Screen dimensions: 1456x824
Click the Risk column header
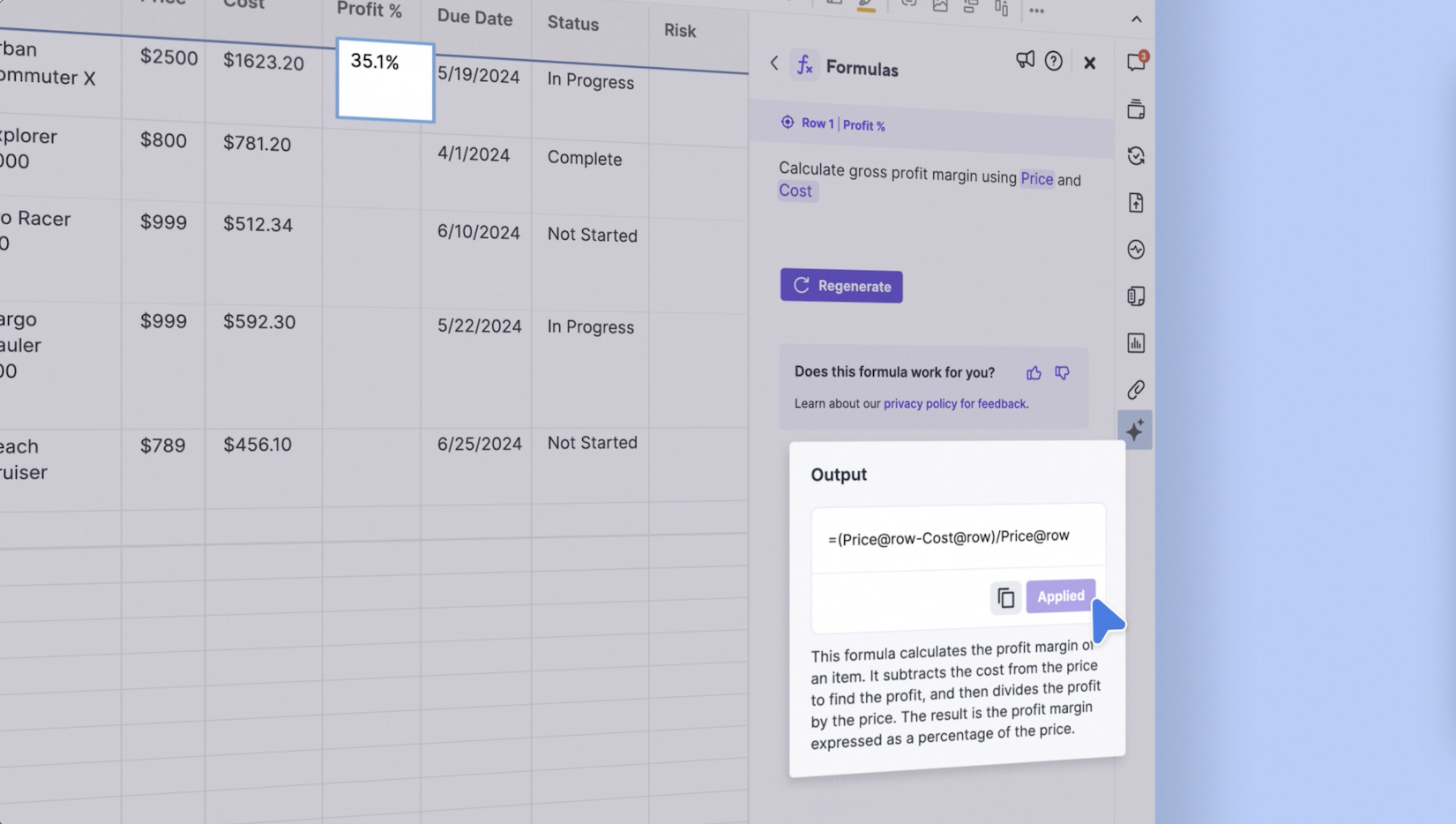(x=680, y=31)
